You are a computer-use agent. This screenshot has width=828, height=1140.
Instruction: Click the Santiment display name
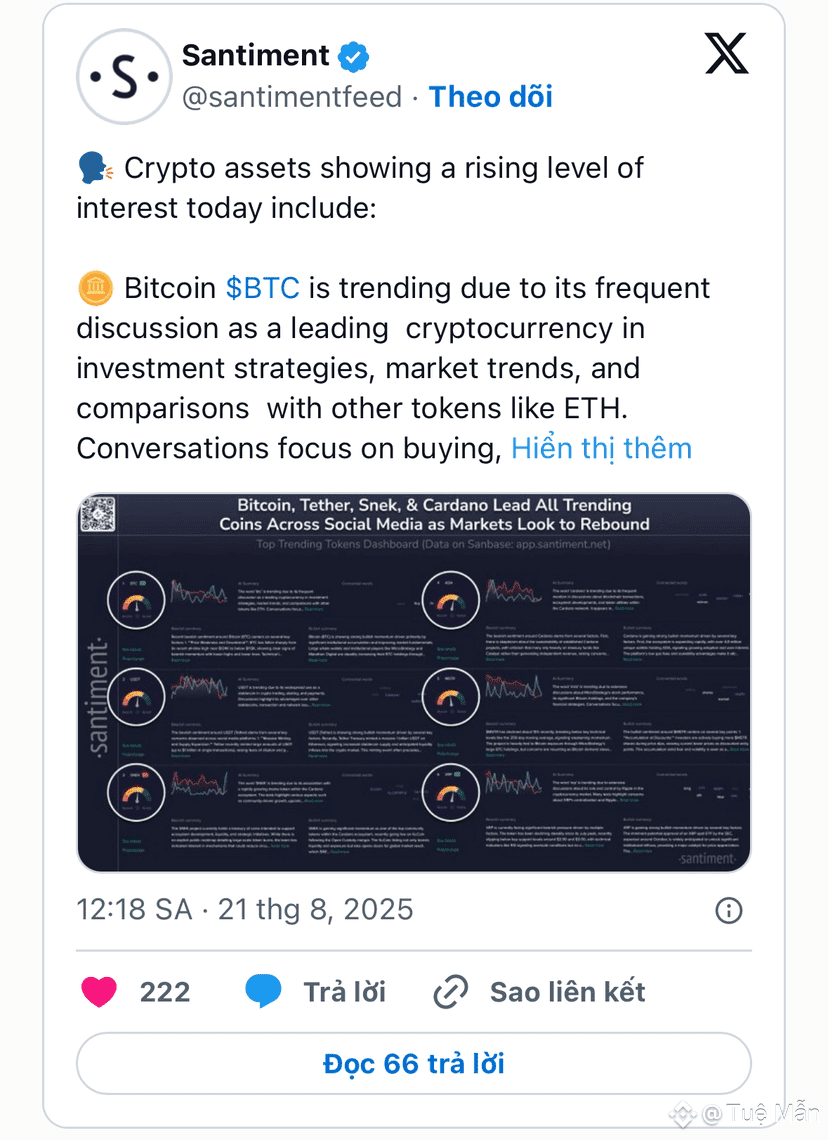pos(255,56)
